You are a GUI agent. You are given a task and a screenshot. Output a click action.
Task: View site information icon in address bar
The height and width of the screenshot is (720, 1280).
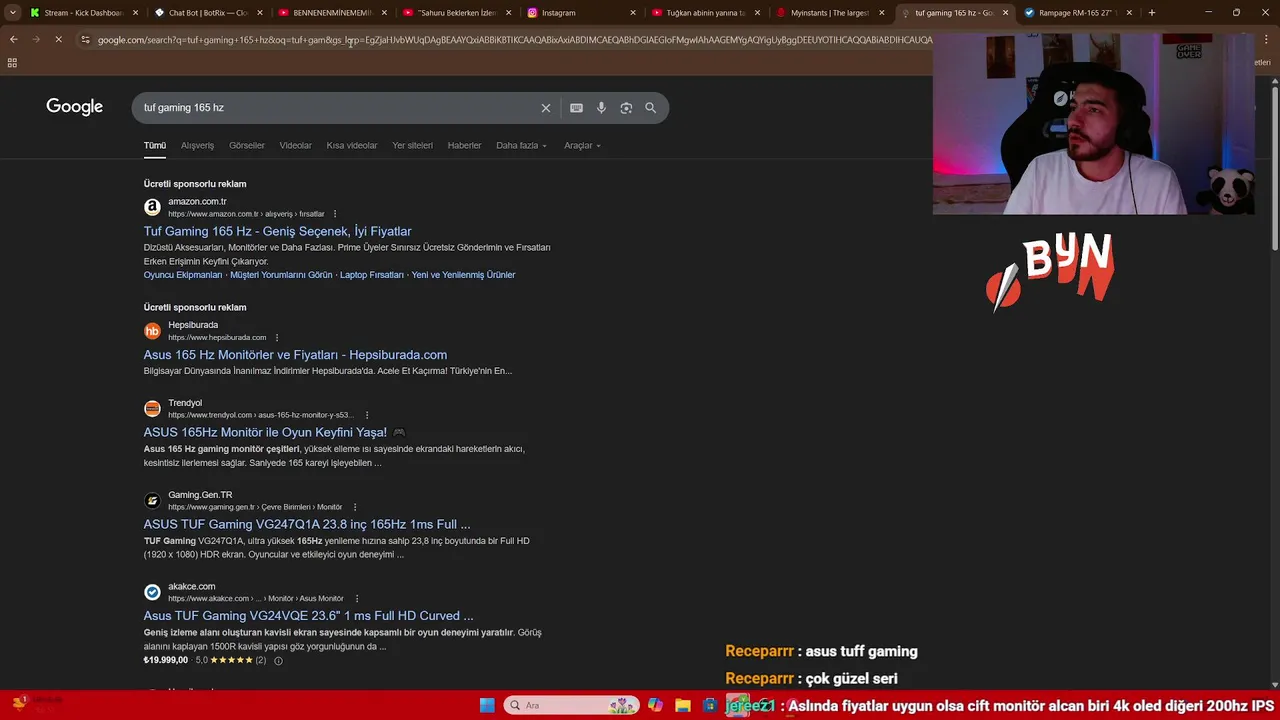point(85,40)
